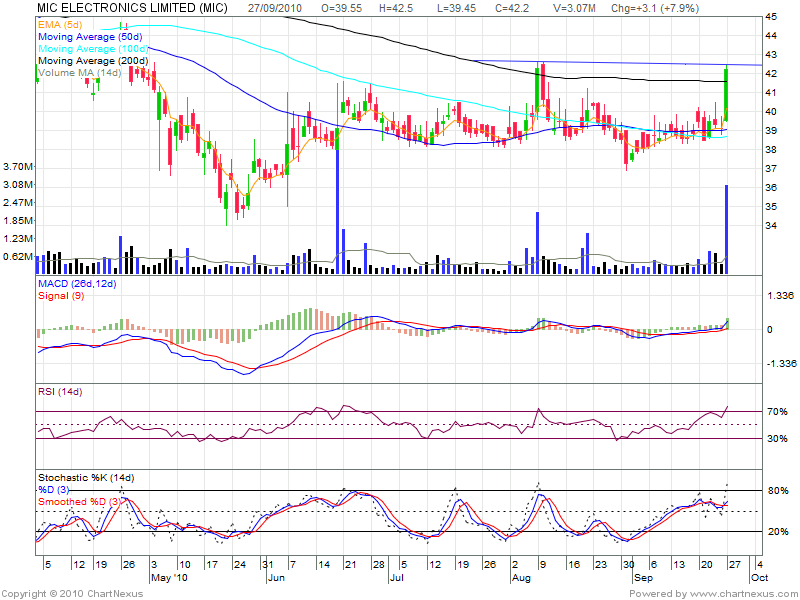Select the Aug marker on the date axis
Screen dimensions: 800x600
tap(520, 578)
